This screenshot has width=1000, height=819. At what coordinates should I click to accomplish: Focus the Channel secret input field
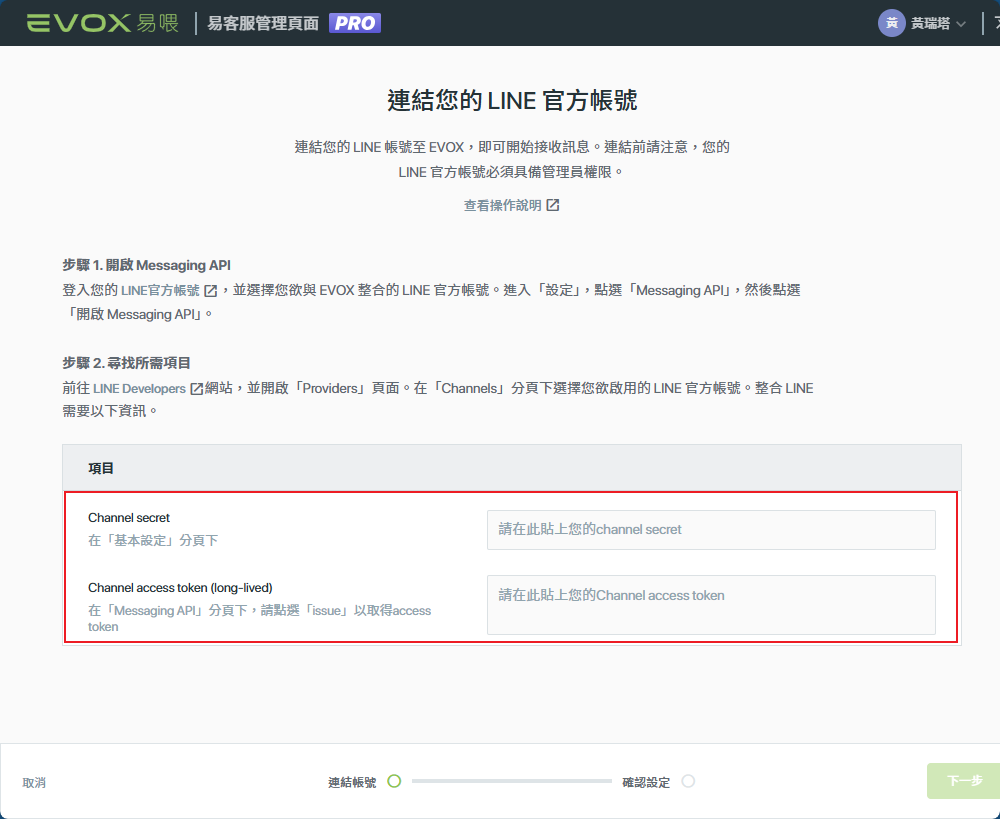[711, 529]
